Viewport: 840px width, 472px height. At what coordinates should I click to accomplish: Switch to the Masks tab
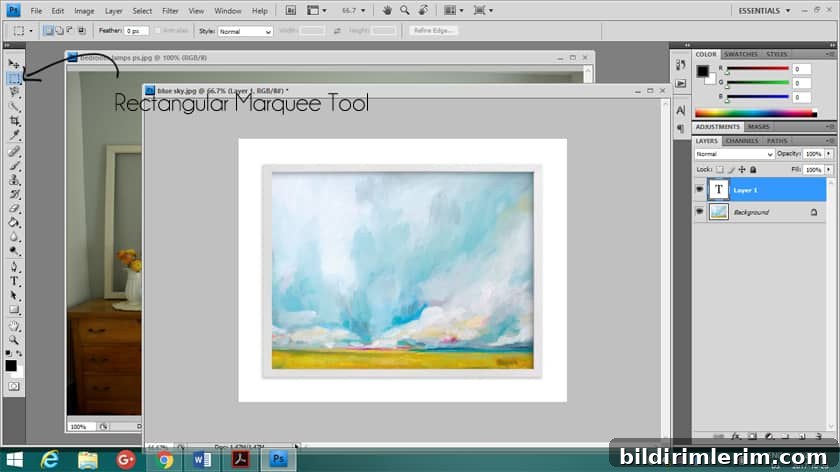tap(759, 127)
